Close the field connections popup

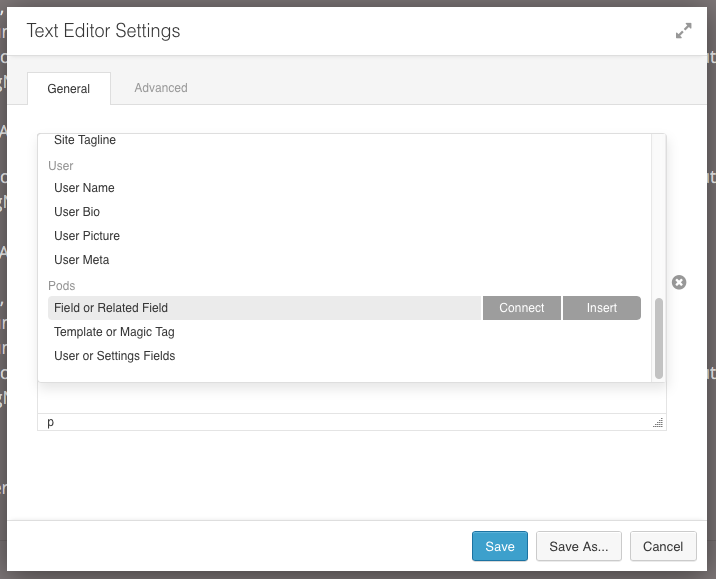(679, 283)
